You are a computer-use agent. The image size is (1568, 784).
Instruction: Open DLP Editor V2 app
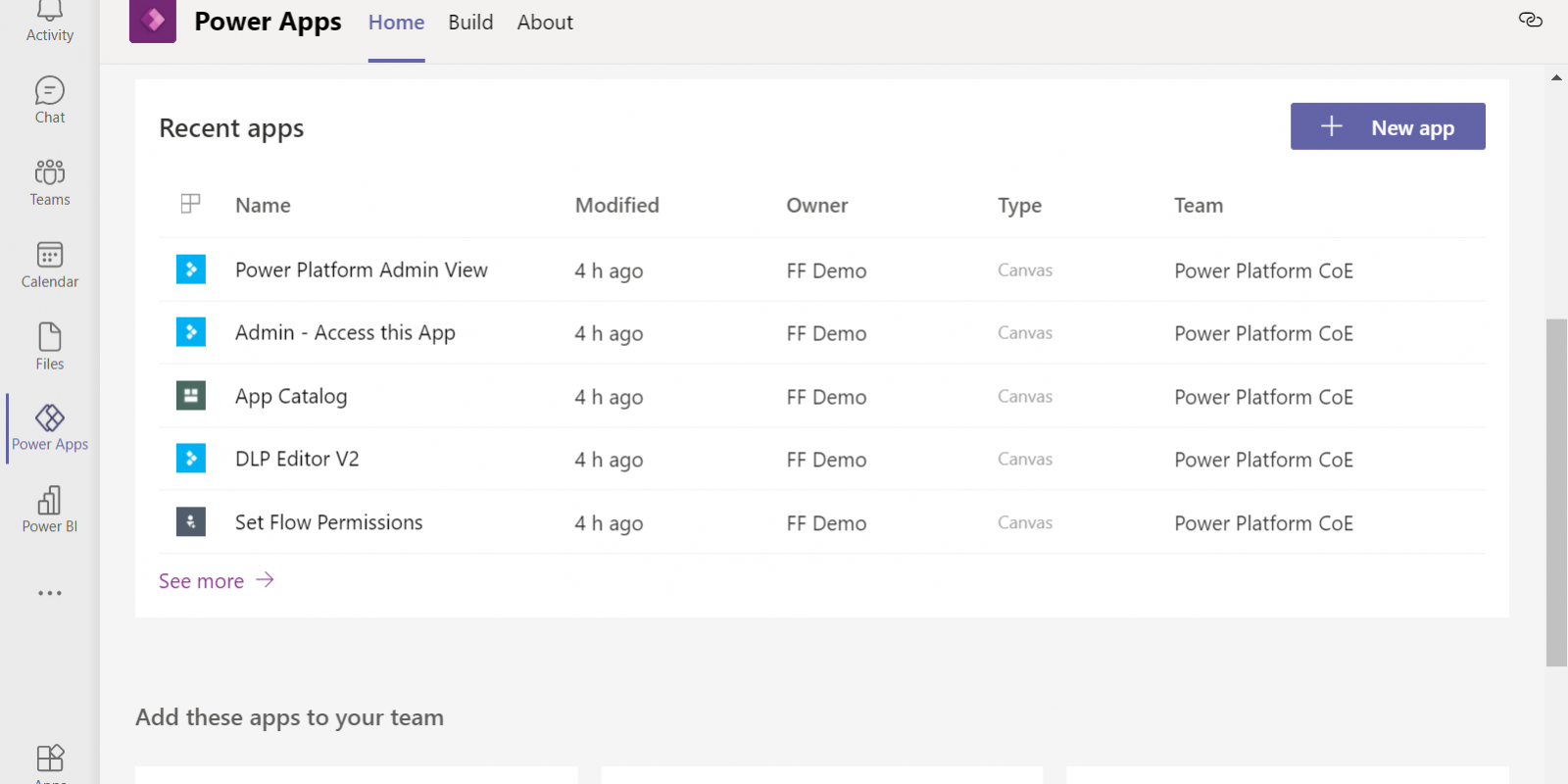(297, 459)
